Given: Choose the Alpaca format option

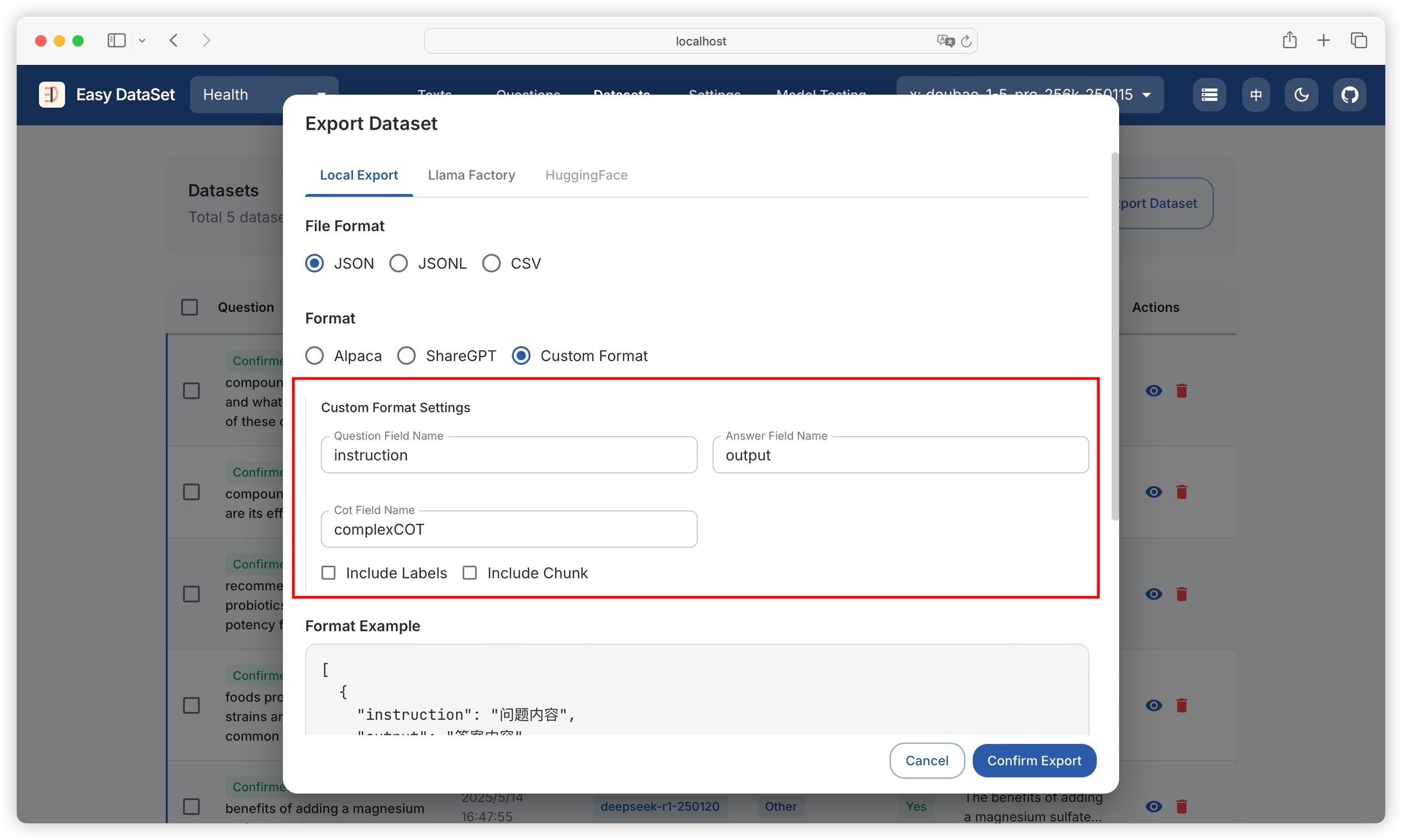Looking at the screenshot, I should tap(315, 356).
